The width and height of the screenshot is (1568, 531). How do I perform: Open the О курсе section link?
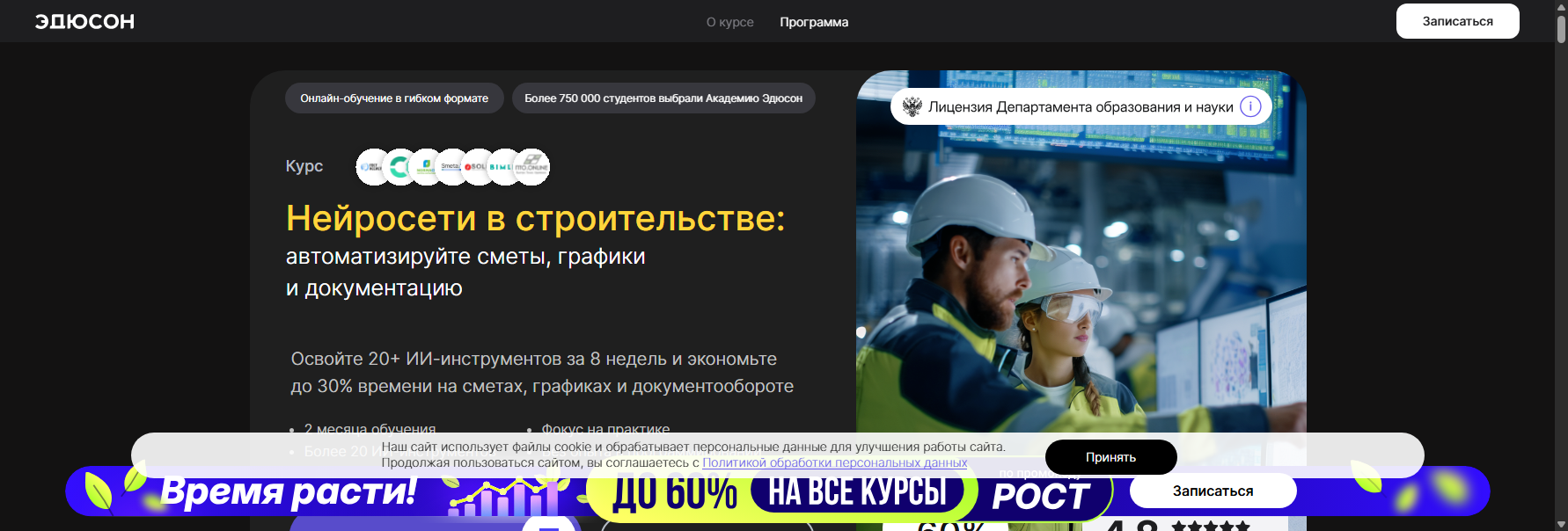pyautogui.click(x=730, y=22)
